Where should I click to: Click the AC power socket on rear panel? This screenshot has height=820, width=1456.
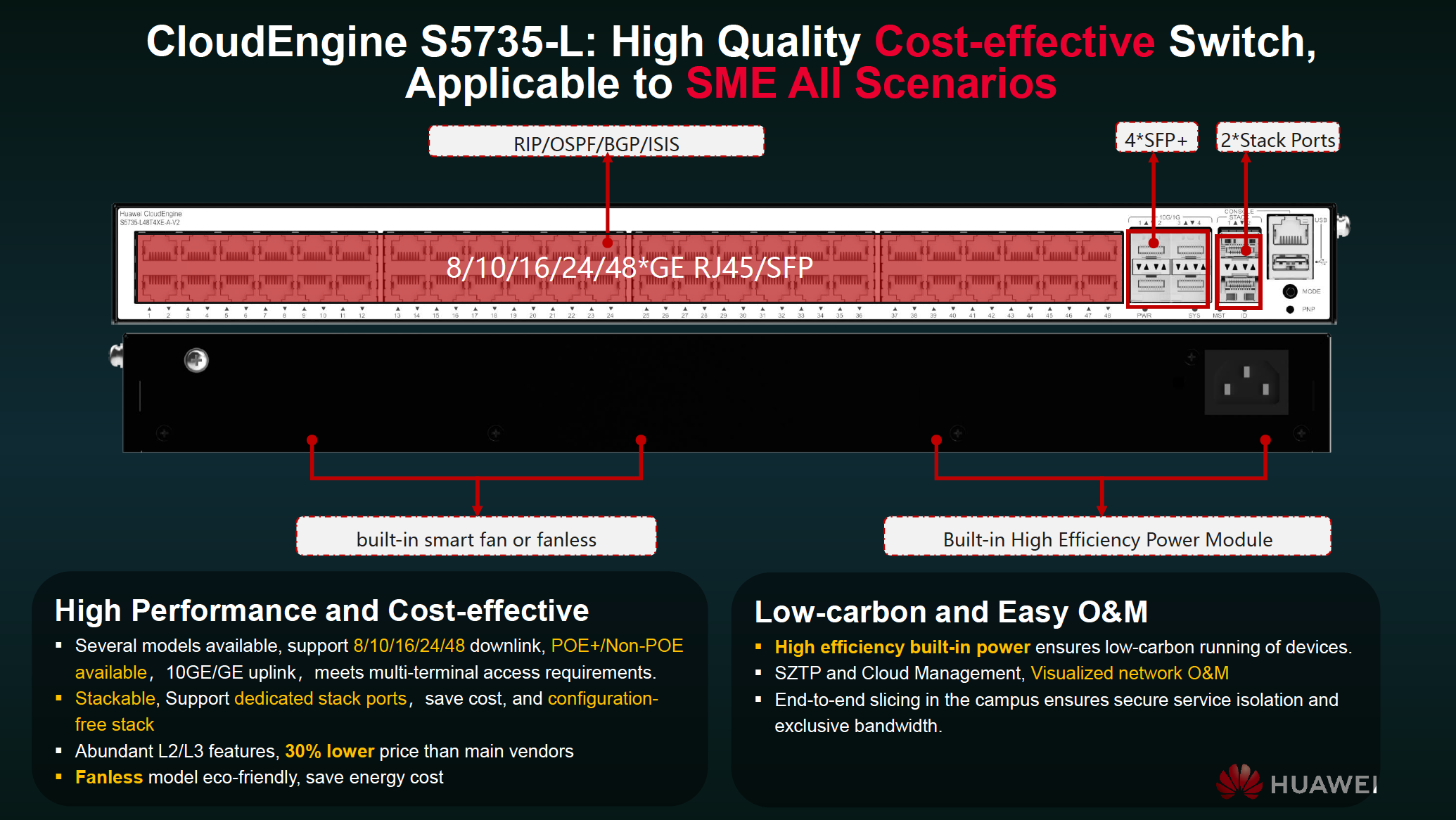1246,382
